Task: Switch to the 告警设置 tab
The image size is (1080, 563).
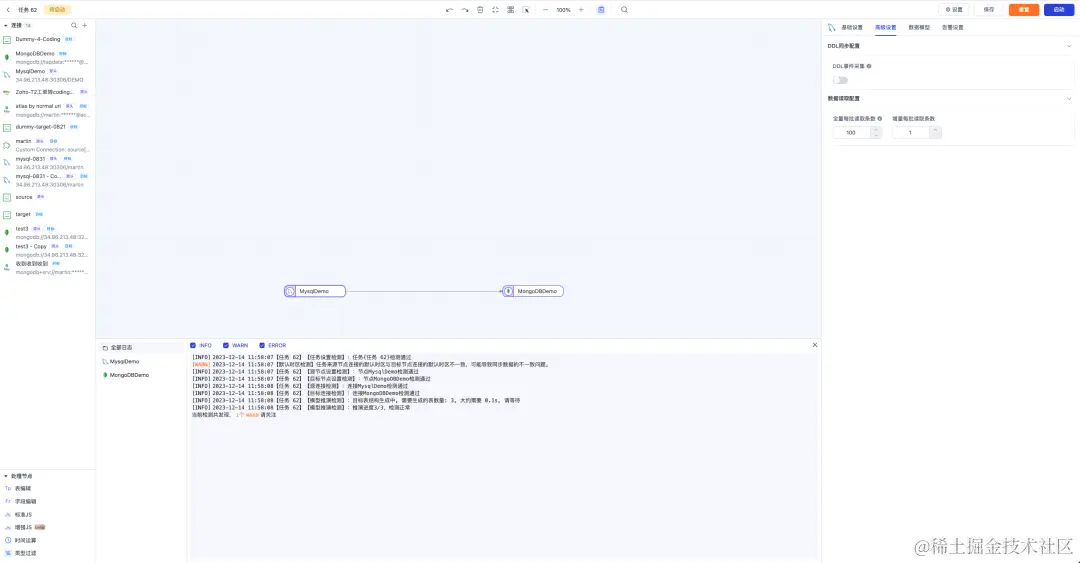Action: (x=953, y=28)
